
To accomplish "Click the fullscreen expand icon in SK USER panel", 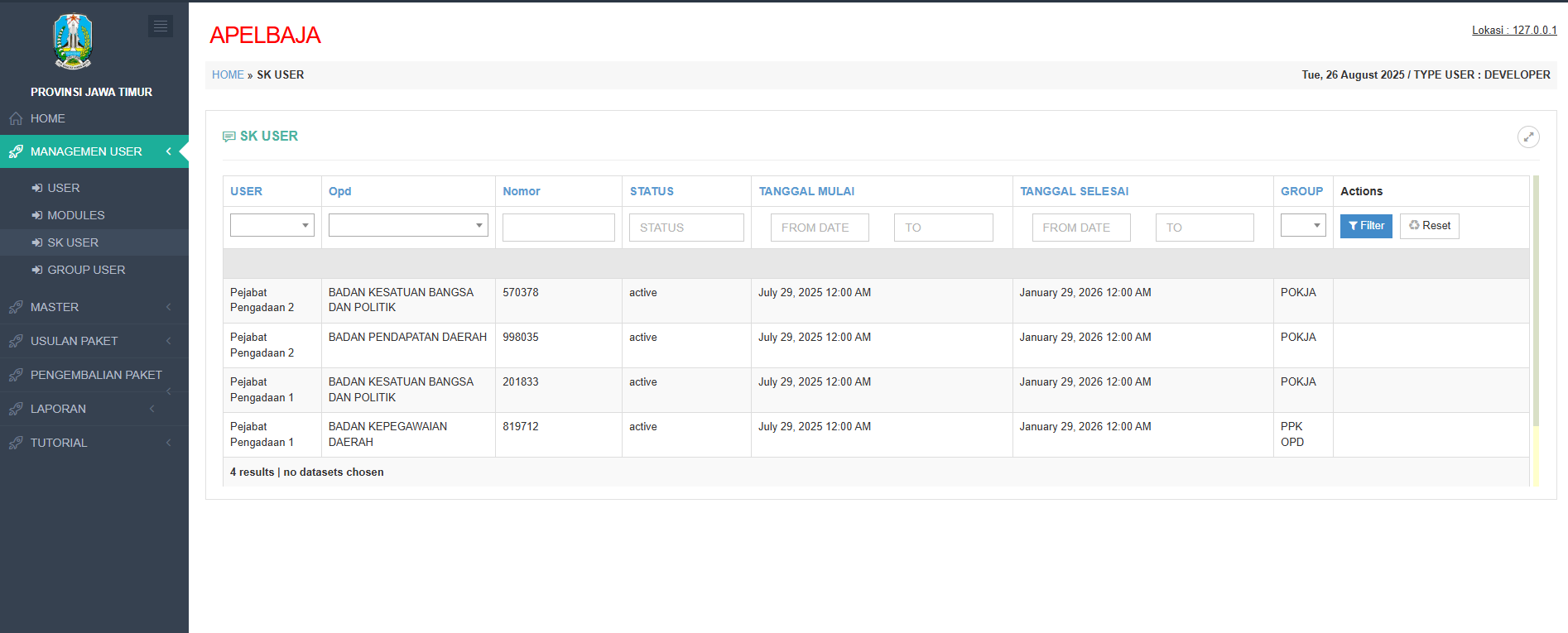I will pyautogui.click(x=1528, y=137).
